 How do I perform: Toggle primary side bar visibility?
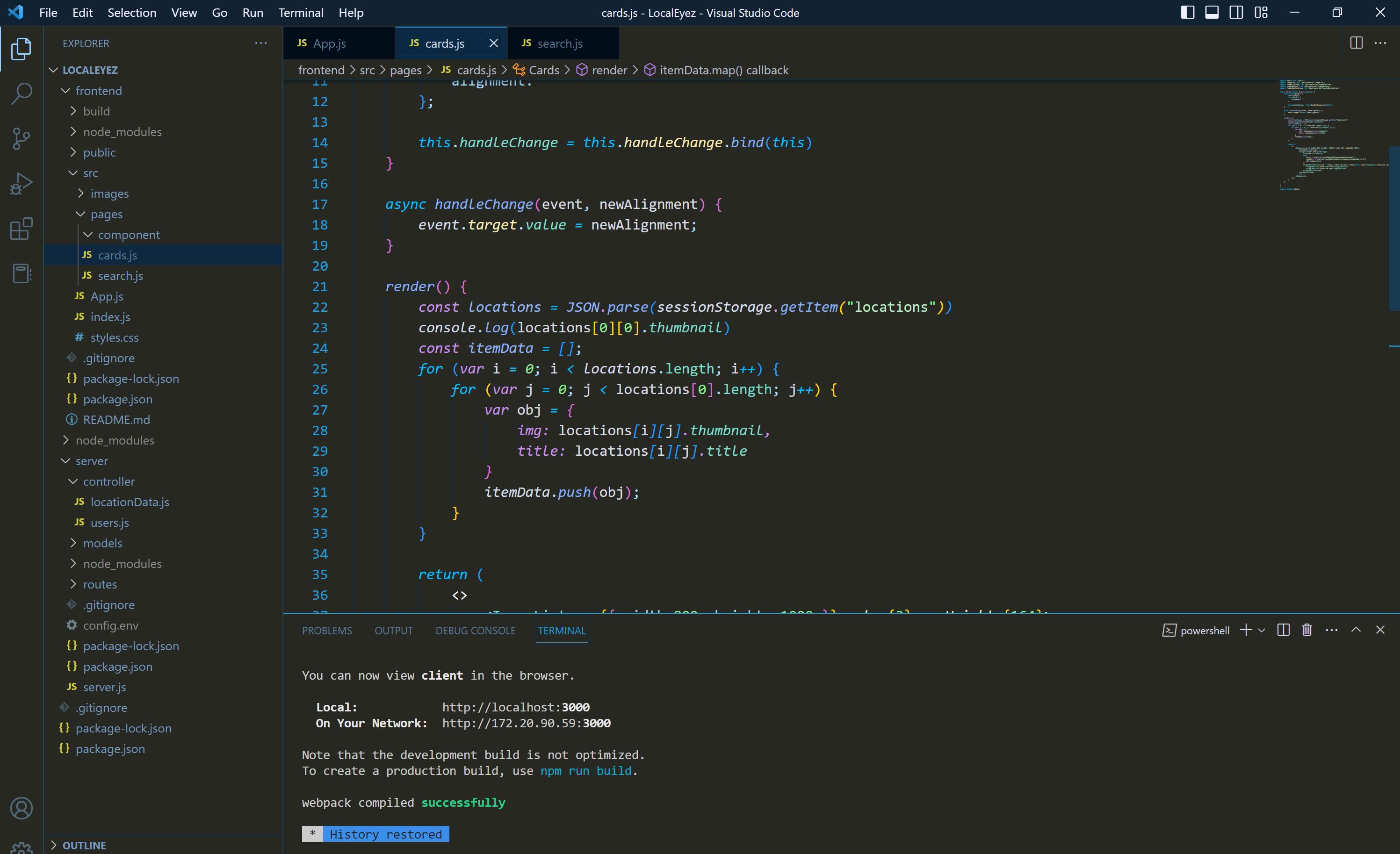click(x=1187, y=13)
